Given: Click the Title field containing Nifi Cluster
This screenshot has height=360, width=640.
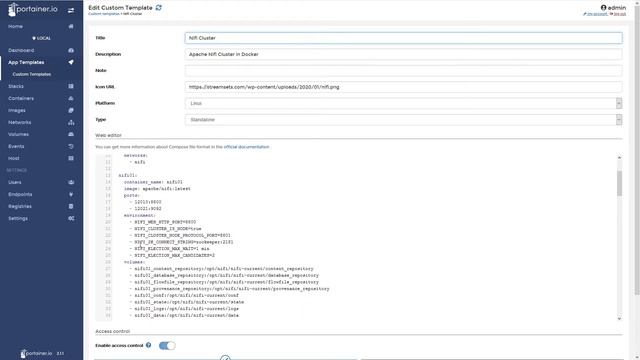Looking at the screenshot, I should pos(403,38).
